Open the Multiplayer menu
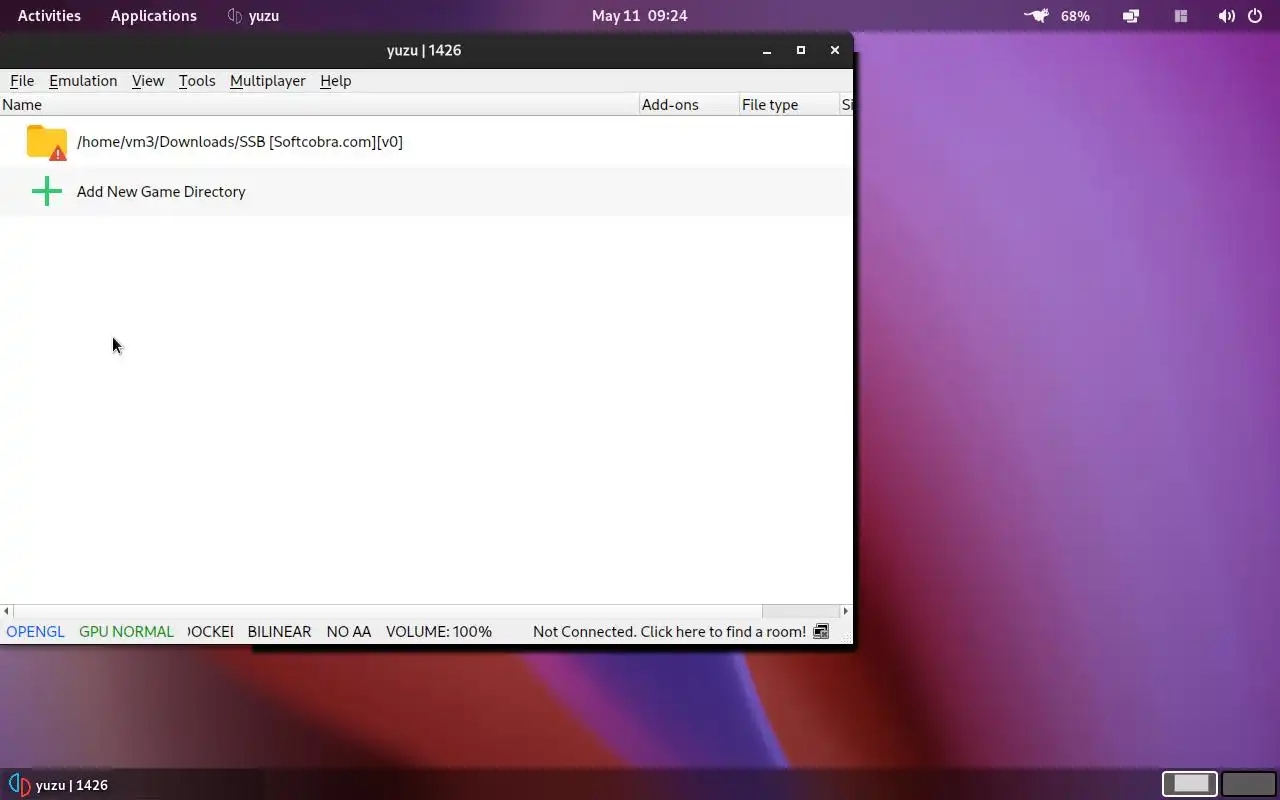 tap(267, 81)
